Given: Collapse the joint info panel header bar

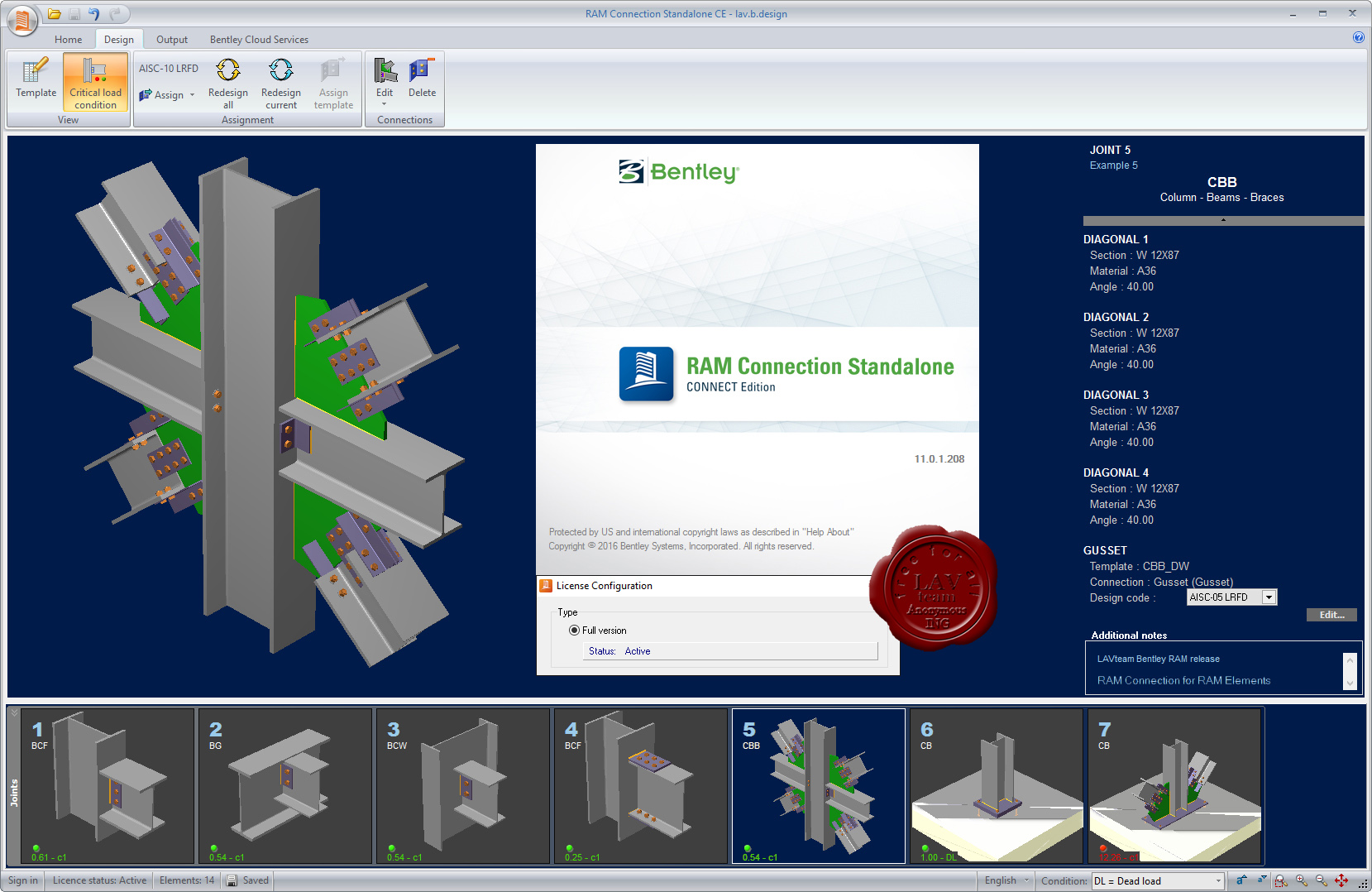Looking at the screenshot, I should click(x=1223, y=221).
